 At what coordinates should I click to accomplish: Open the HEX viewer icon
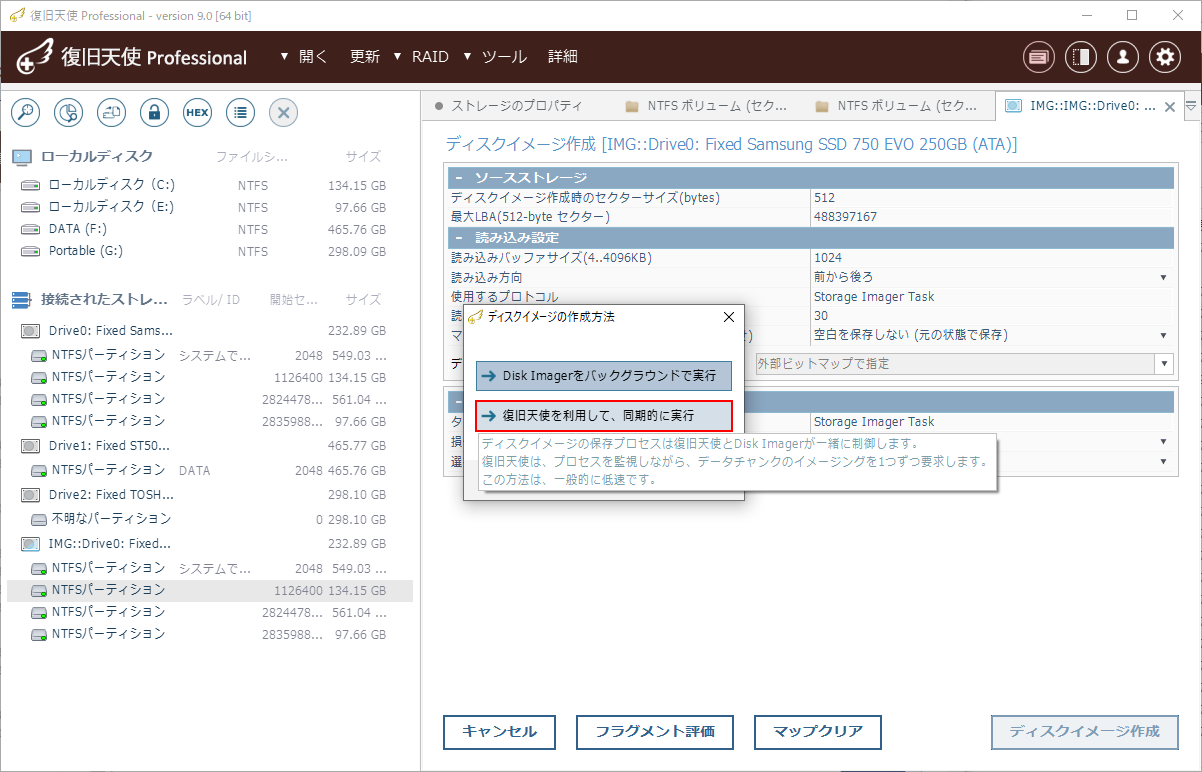tap(197, 113)
